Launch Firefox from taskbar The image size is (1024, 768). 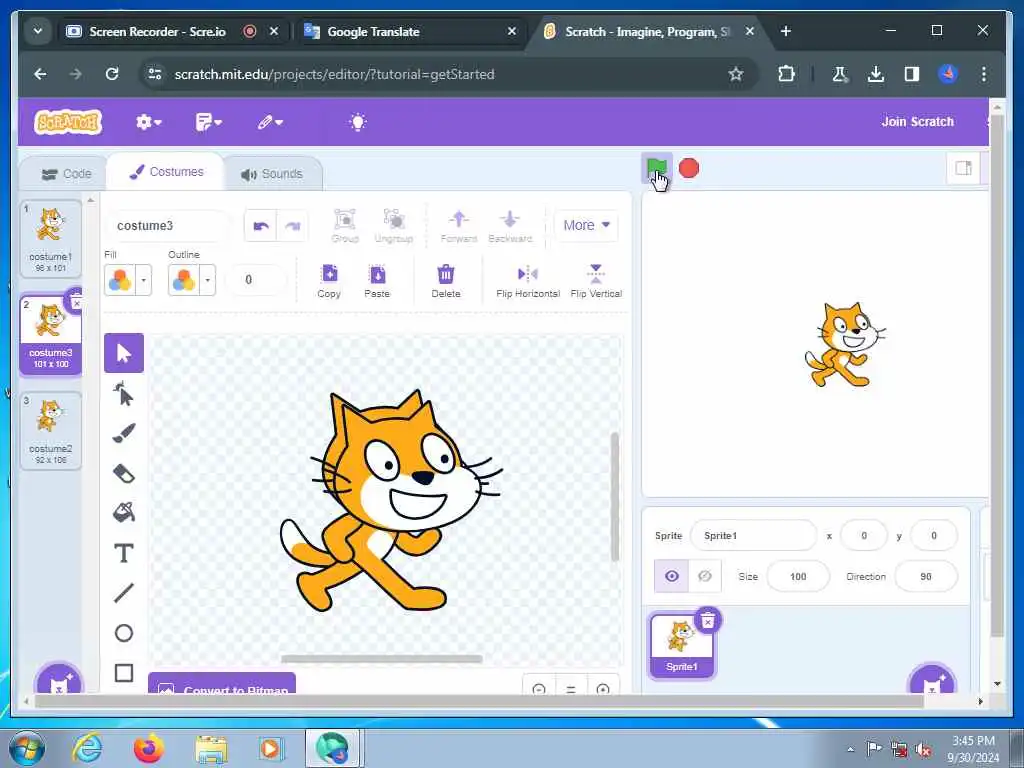149,748
